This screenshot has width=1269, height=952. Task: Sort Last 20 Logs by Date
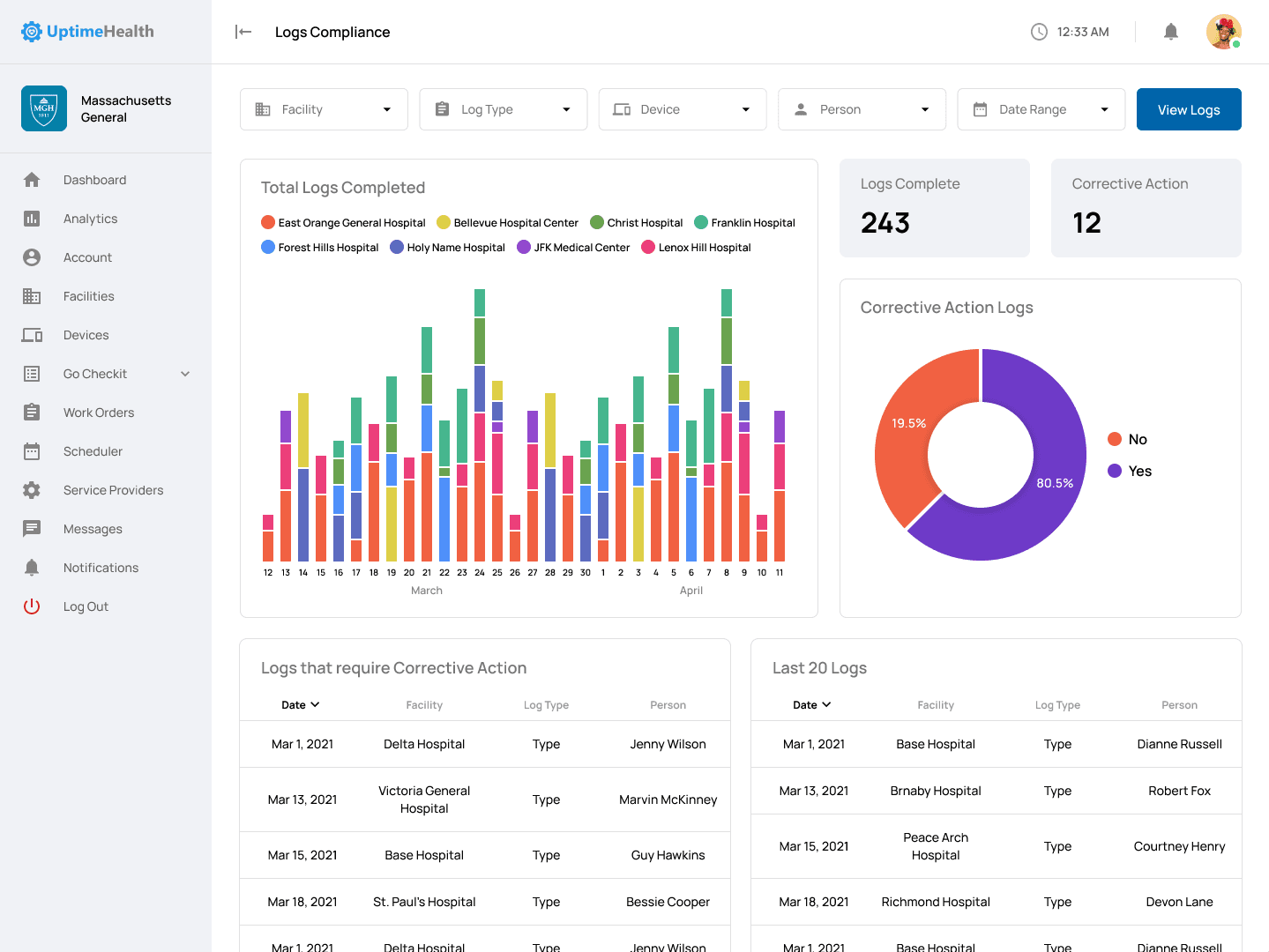[811, 705]
